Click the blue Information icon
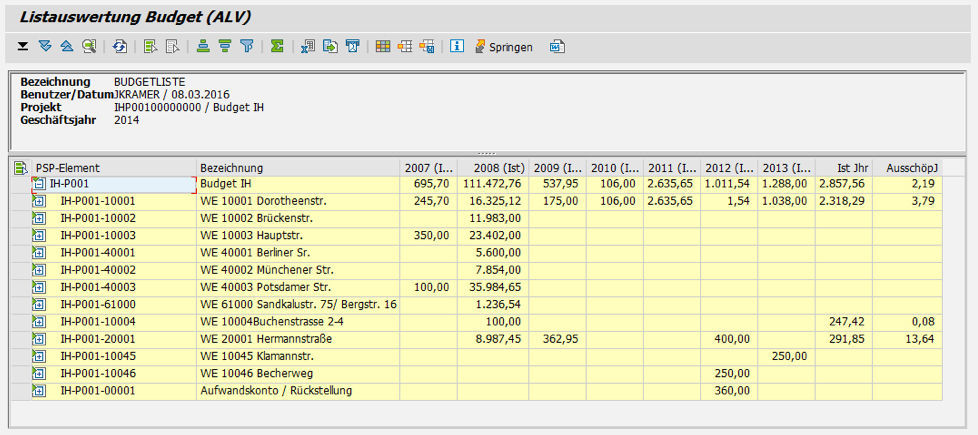The image size is (978, 435). tap(457, 46)
